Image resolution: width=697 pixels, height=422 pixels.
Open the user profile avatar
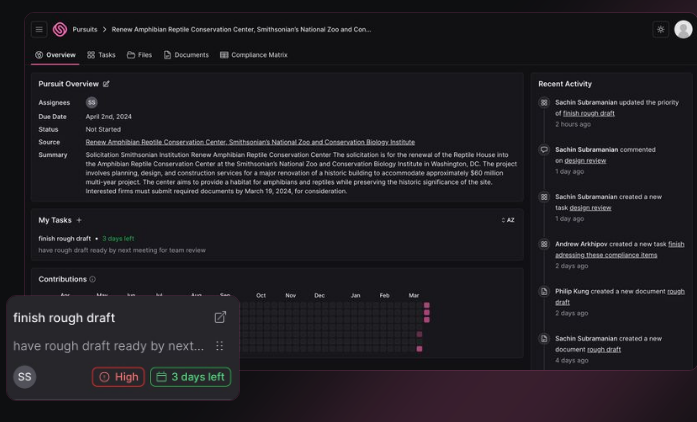click(x=683, y=30)
